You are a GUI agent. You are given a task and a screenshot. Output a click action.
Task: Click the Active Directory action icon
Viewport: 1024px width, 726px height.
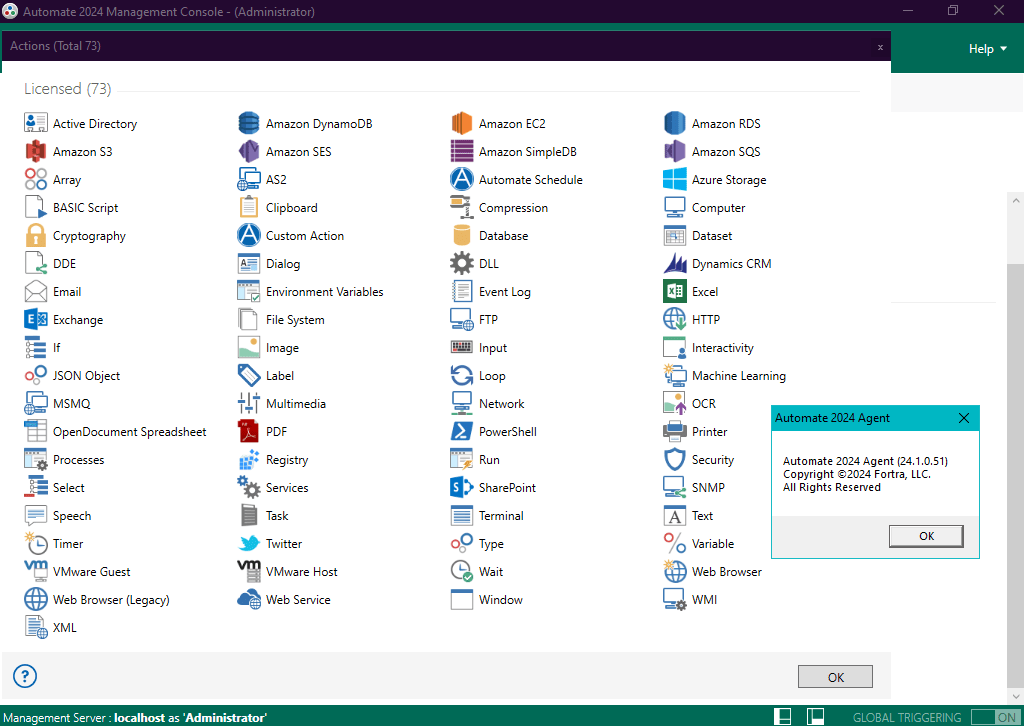(x=35, y=123)
